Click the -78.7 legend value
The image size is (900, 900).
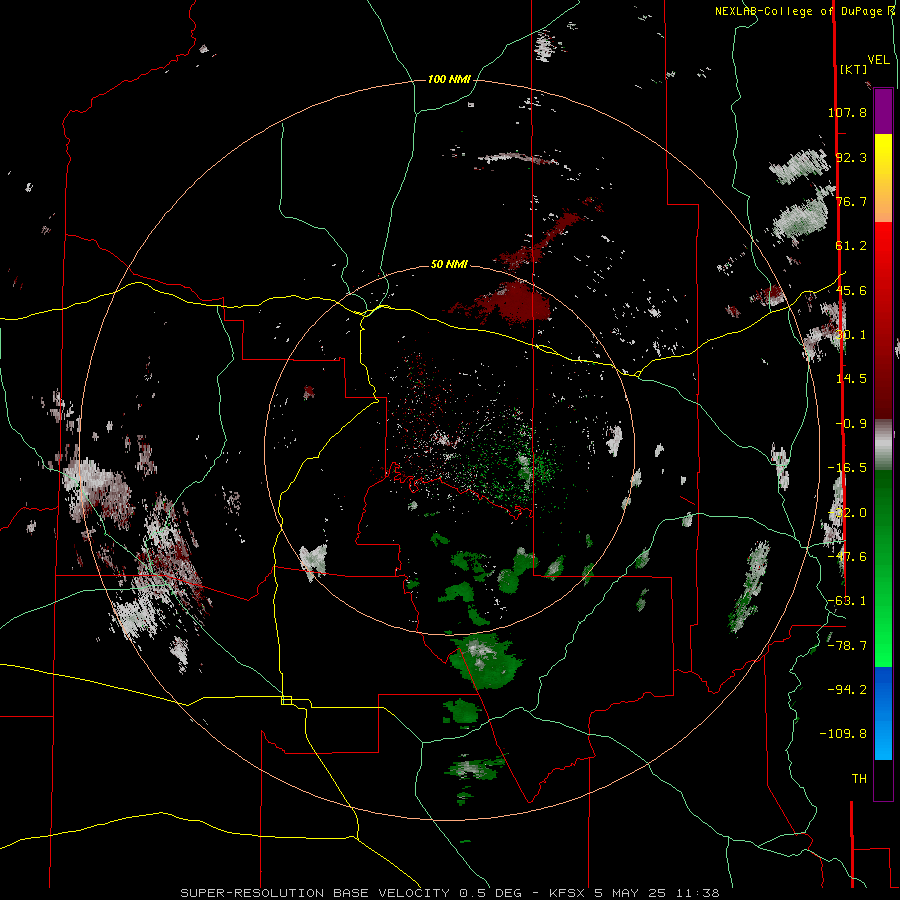(847, 646)
